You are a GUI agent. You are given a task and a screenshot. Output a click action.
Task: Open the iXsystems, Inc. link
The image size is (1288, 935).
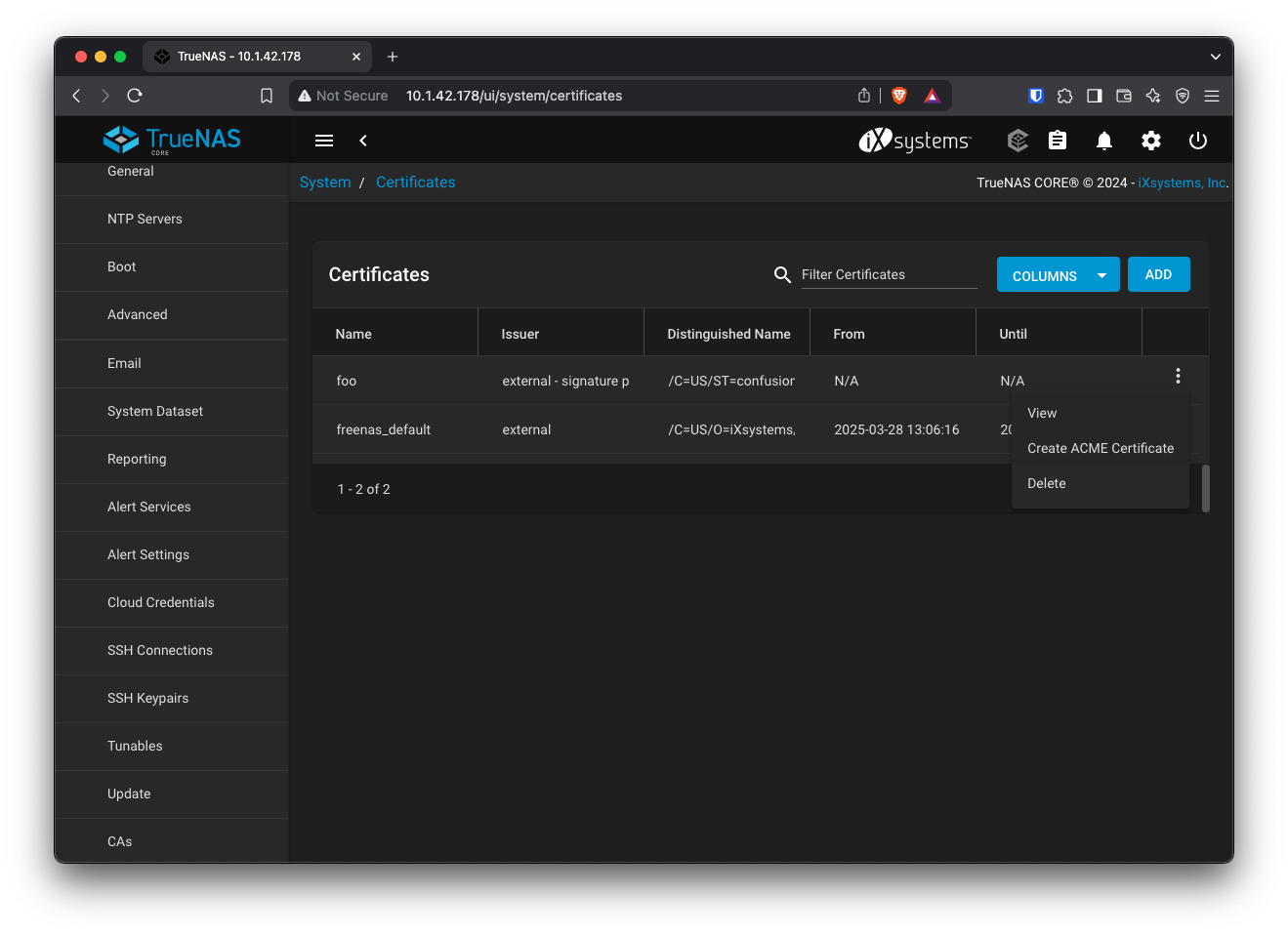(1183, 183)
